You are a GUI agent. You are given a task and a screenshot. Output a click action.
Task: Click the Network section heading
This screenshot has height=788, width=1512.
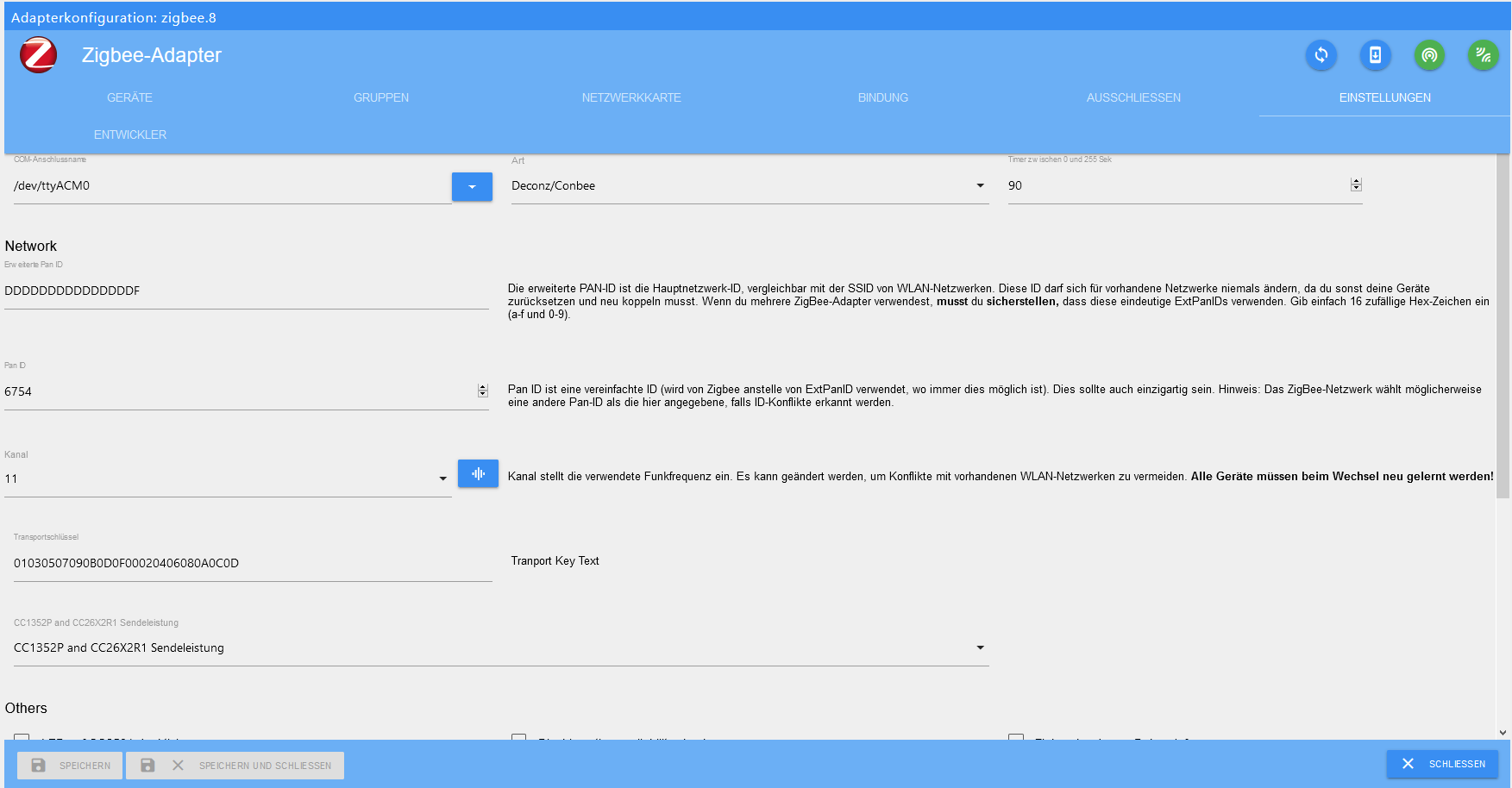click(31, 247)
